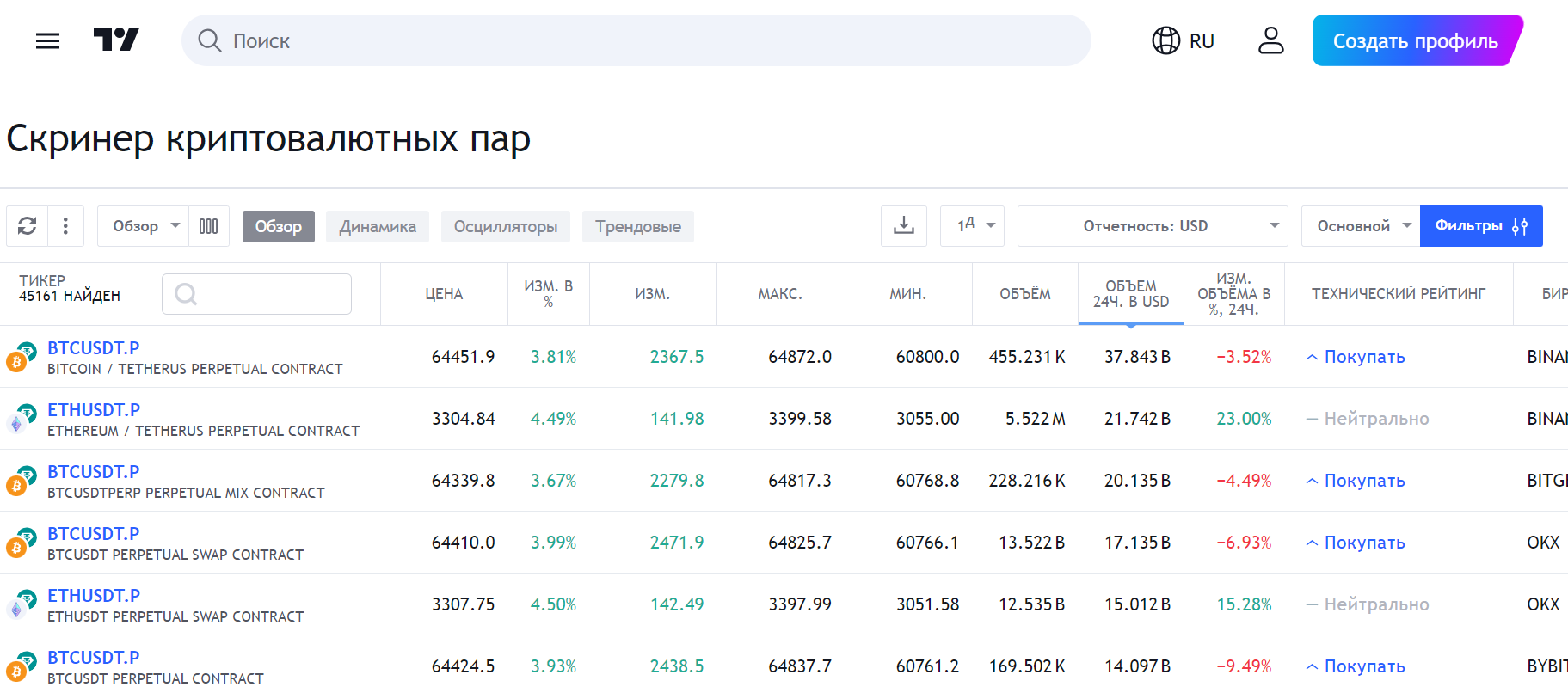Switch to the Осцилляторы tab
Screen dimensions: 1568x687
506,226
